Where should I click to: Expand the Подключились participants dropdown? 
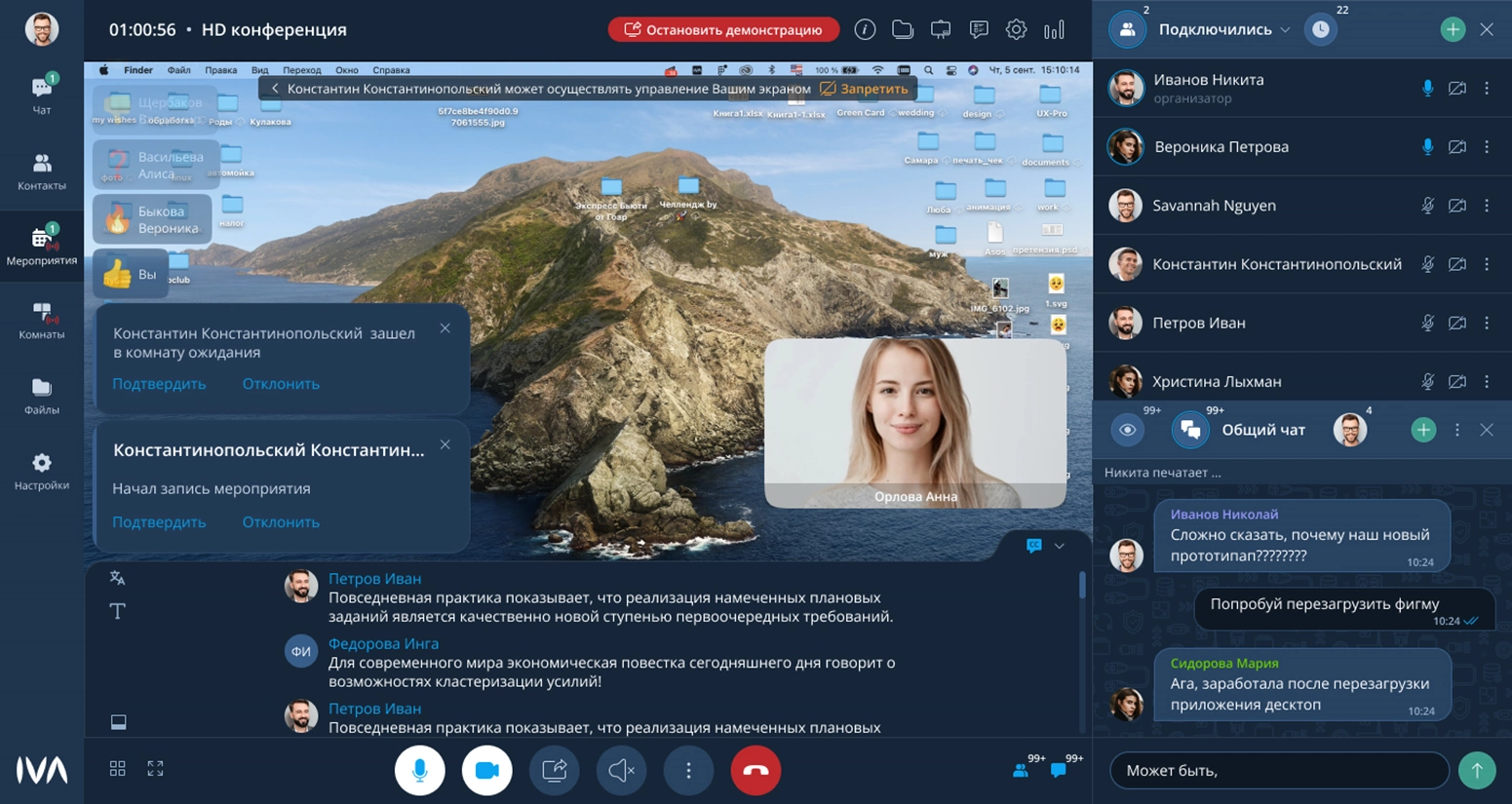[x=1285, y=30]
